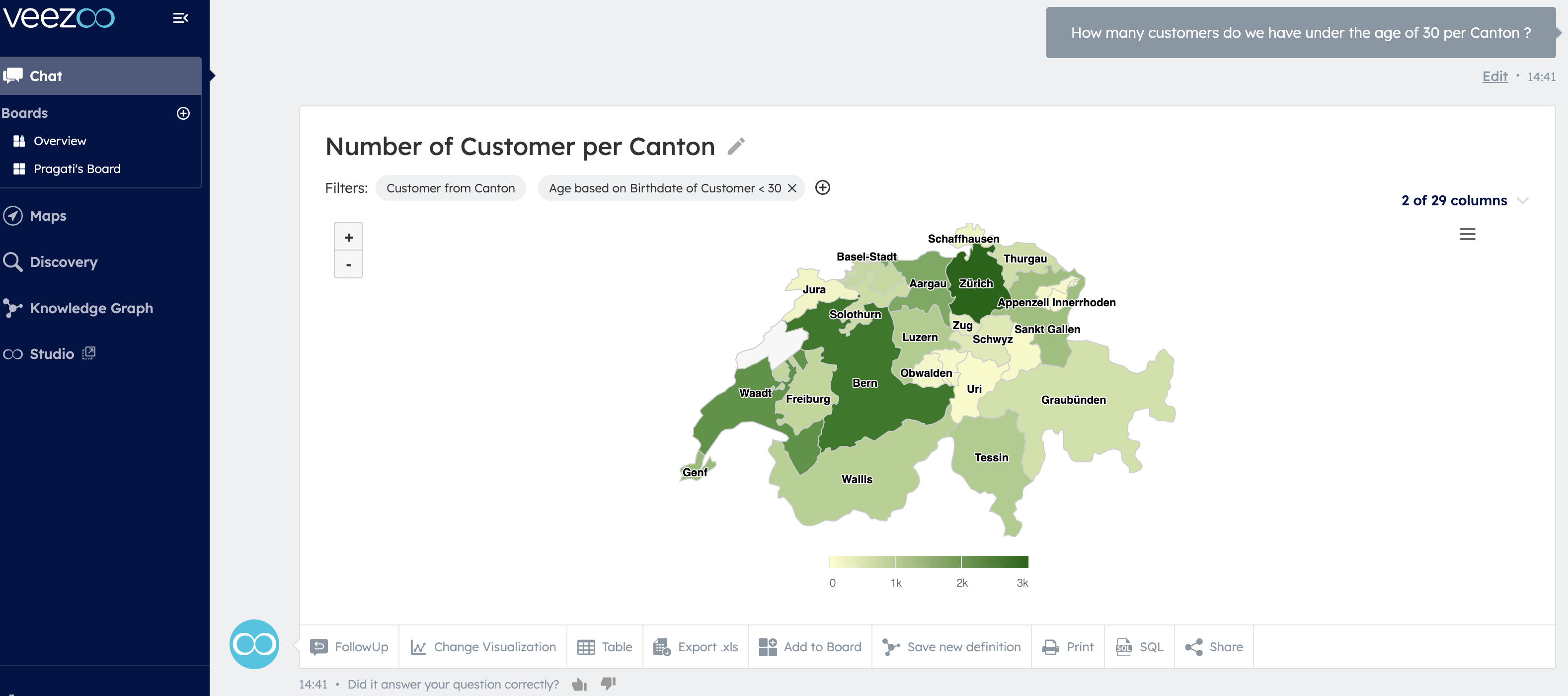Viewport: 1568px width, 696px height.
Task: Expand the 2 of 29 columns dropdown
Action: [x=1522, y=200]
